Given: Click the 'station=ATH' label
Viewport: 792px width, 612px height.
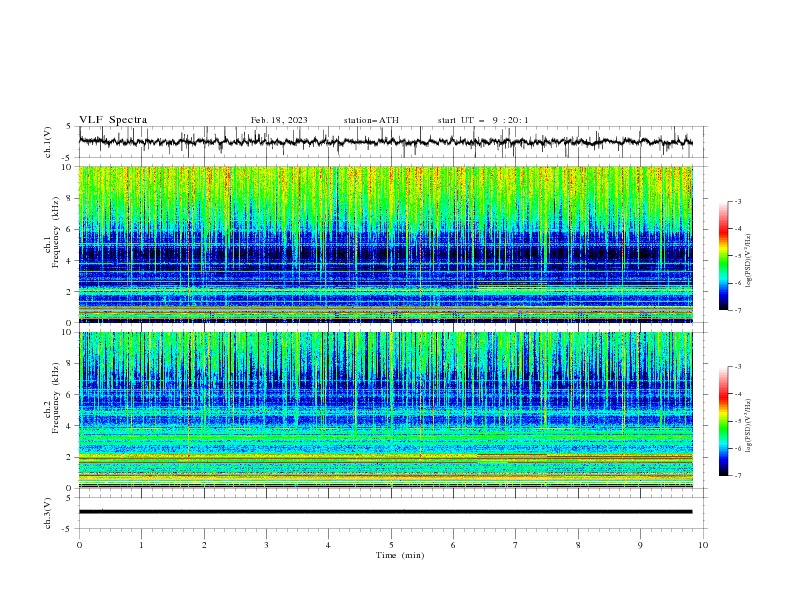Looking at the screenshot, I should (371, 120).
